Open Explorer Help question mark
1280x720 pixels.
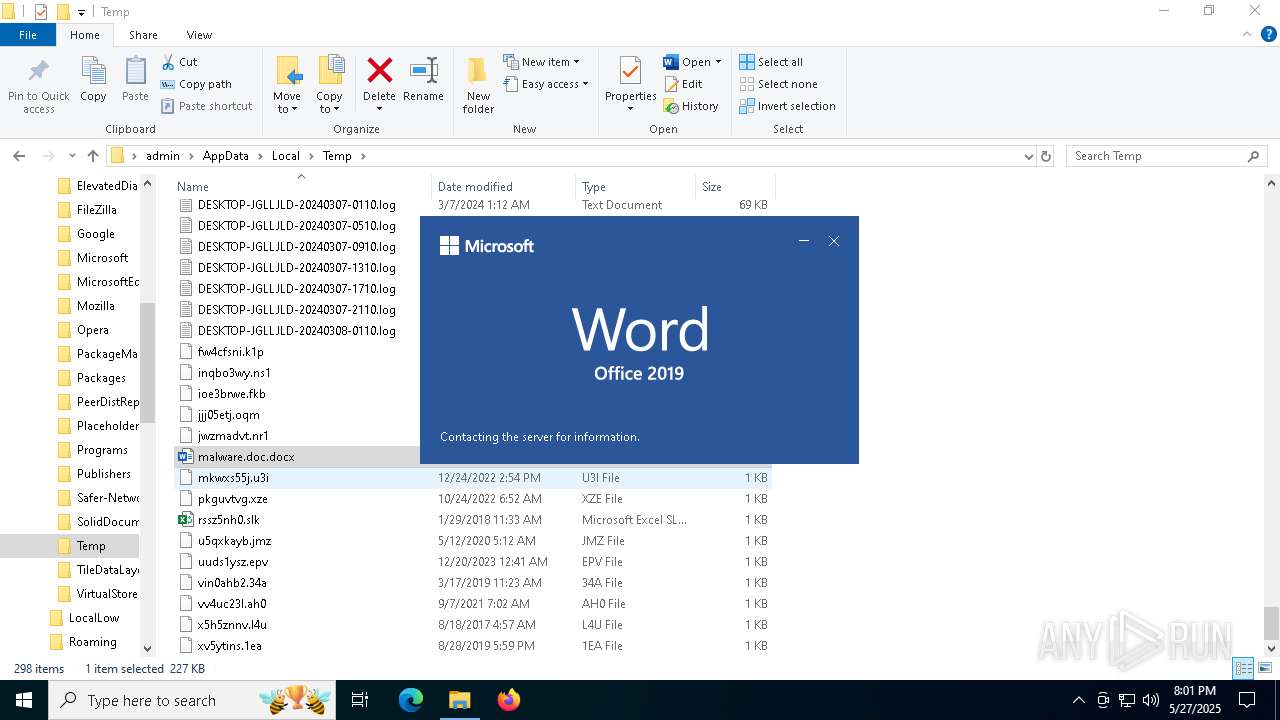pyautogui.click(x=1268, y=34)
